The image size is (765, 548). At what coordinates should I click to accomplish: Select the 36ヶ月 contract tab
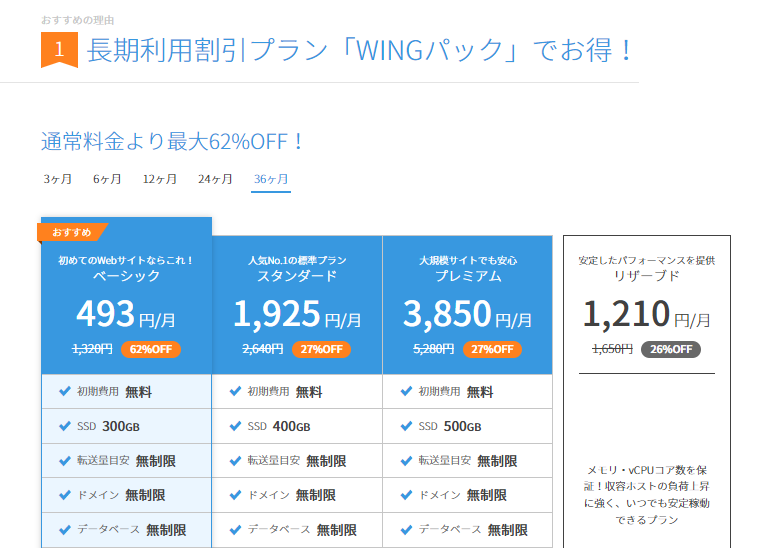[x=271, y=179]
